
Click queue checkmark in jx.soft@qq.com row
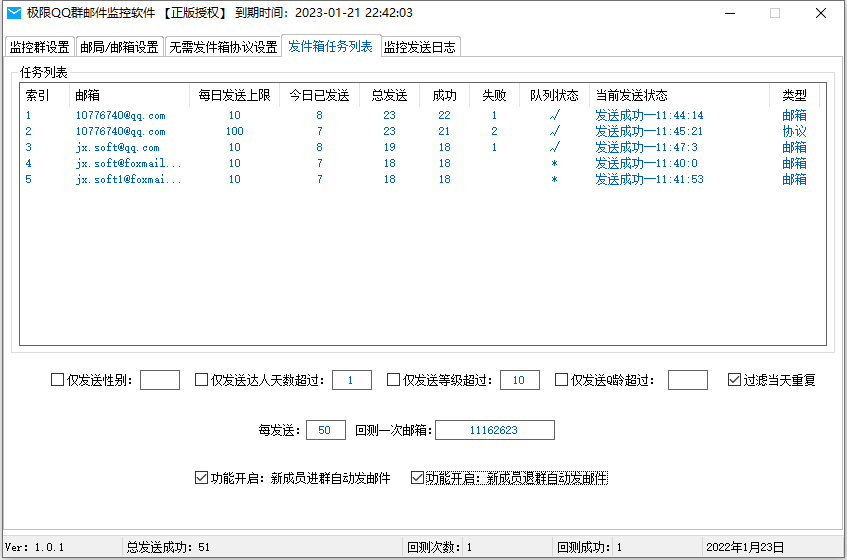(554, 147)
